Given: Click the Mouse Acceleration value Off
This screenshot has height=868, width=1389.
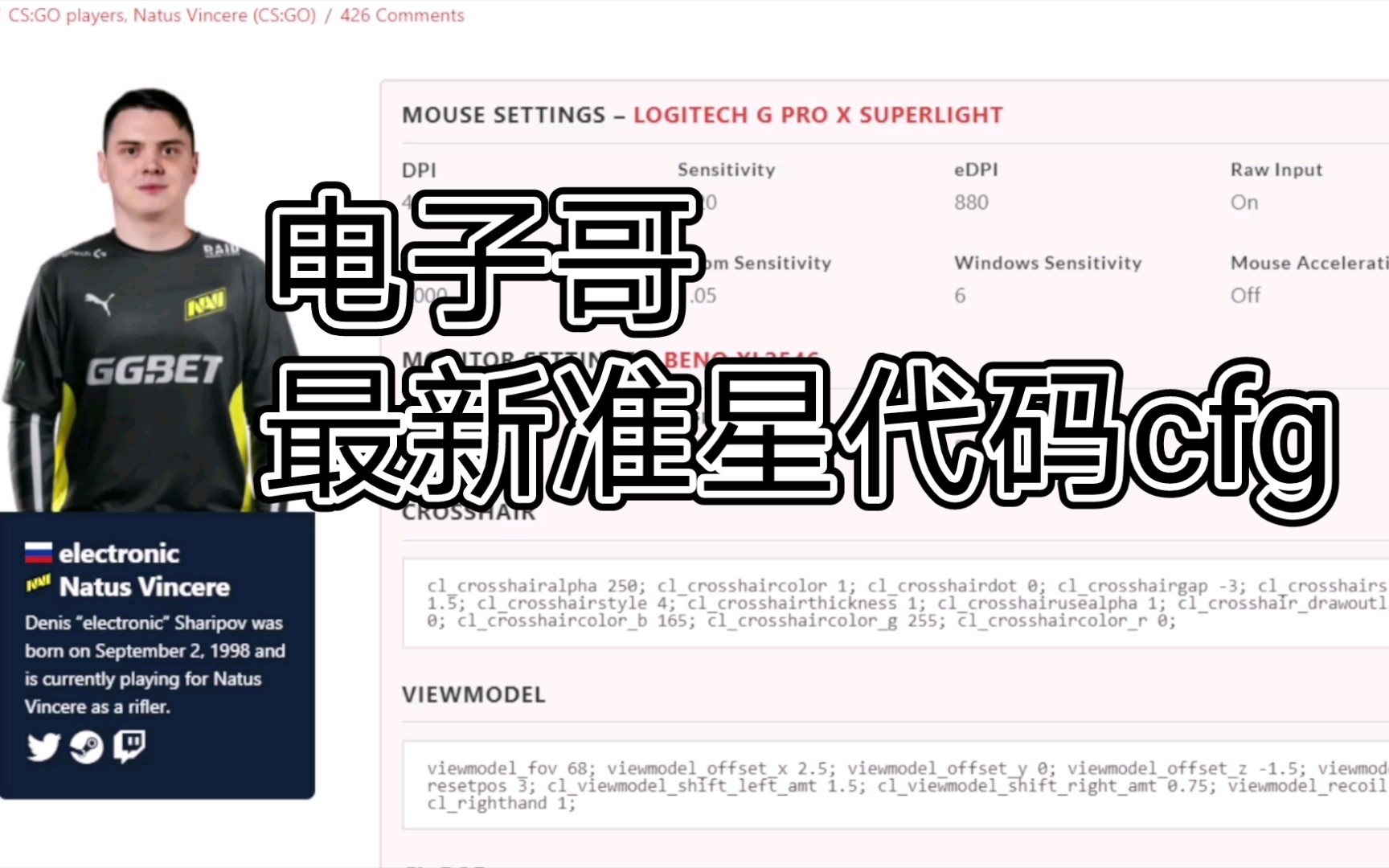Looking at the screenshot, I should 1245,296.
